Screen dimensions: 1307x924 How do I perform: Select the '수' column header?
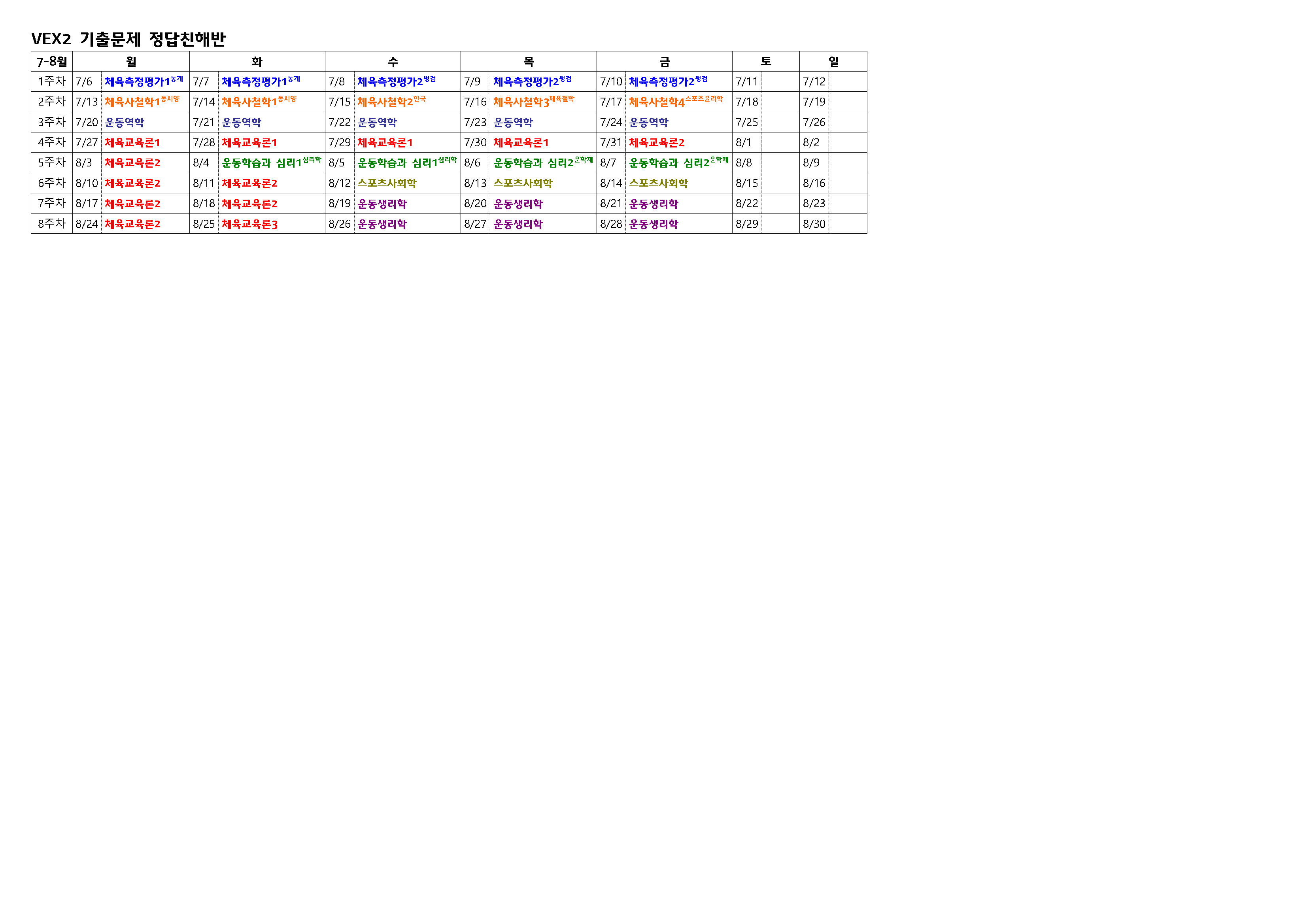pyautogui.click(x=393, y=62)
